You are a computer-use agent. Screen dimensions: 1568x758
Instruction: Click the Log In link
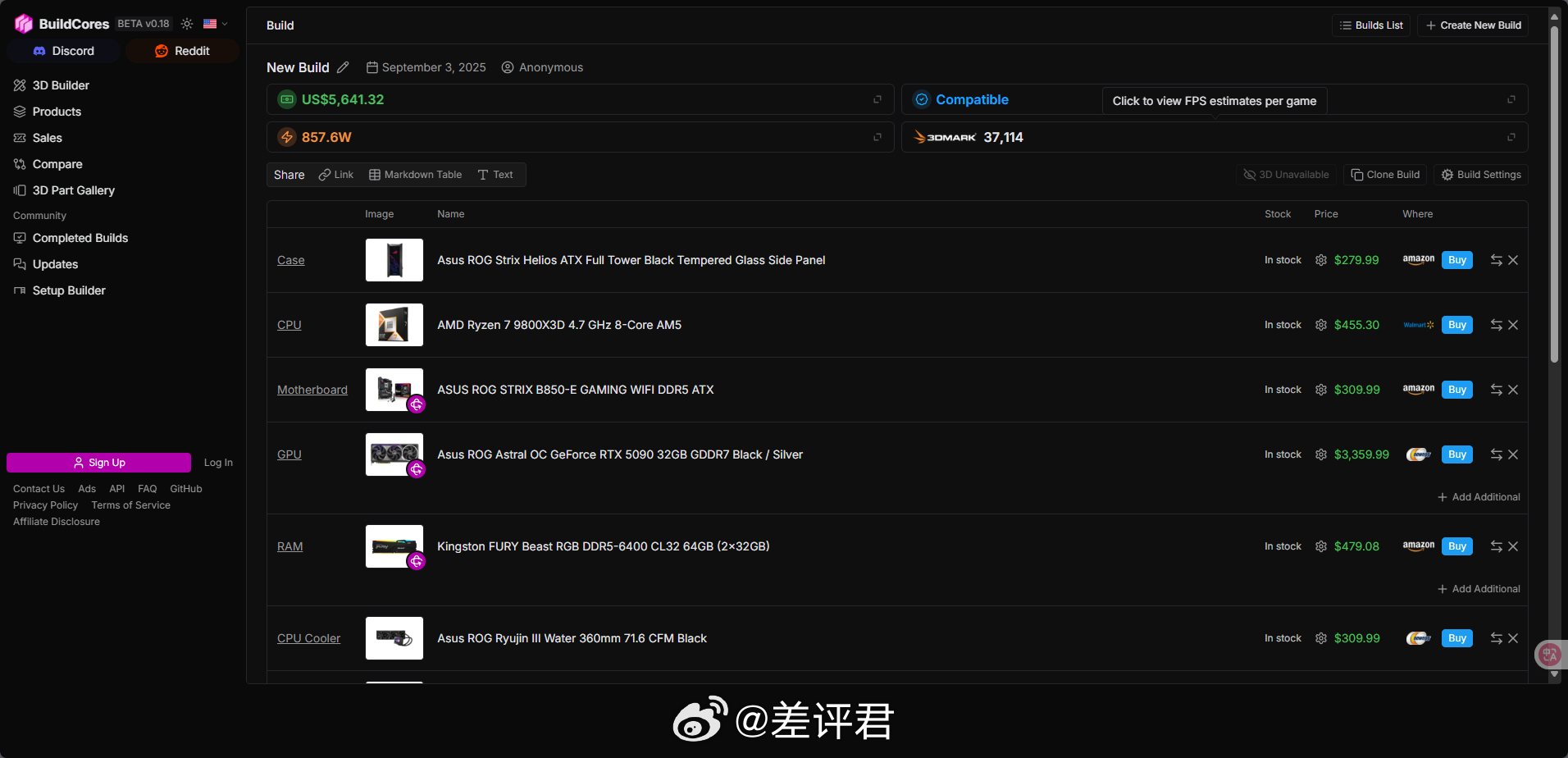coord(218,463)
